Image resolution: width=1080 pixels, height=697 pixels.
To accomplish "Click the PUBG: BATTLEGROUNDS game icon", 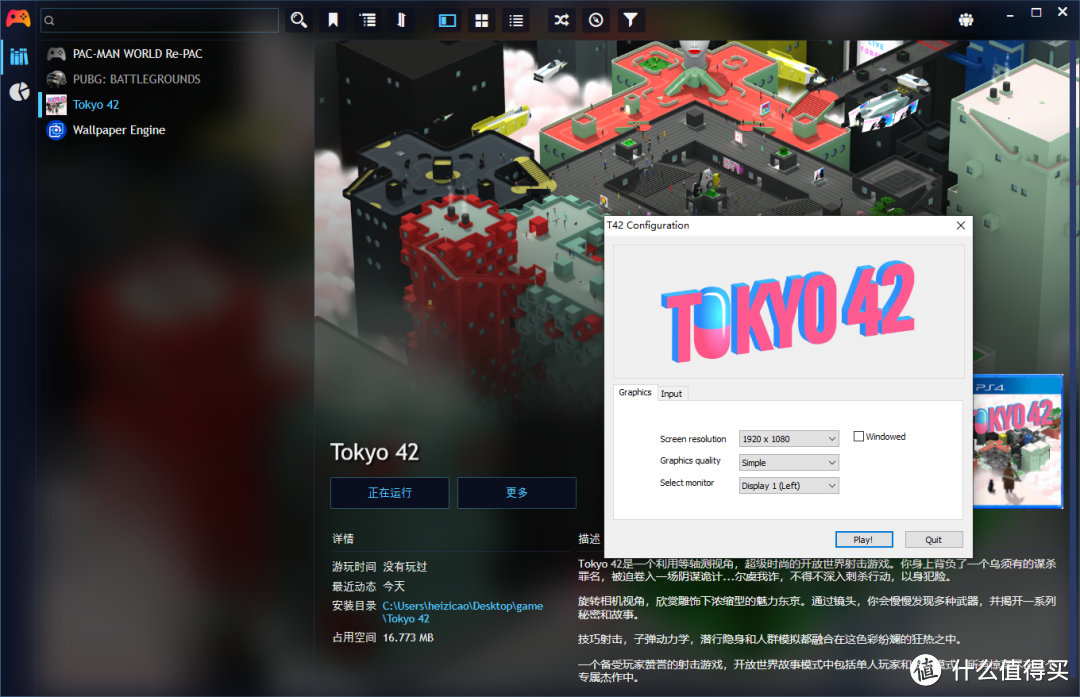I will tap(56, 79).
